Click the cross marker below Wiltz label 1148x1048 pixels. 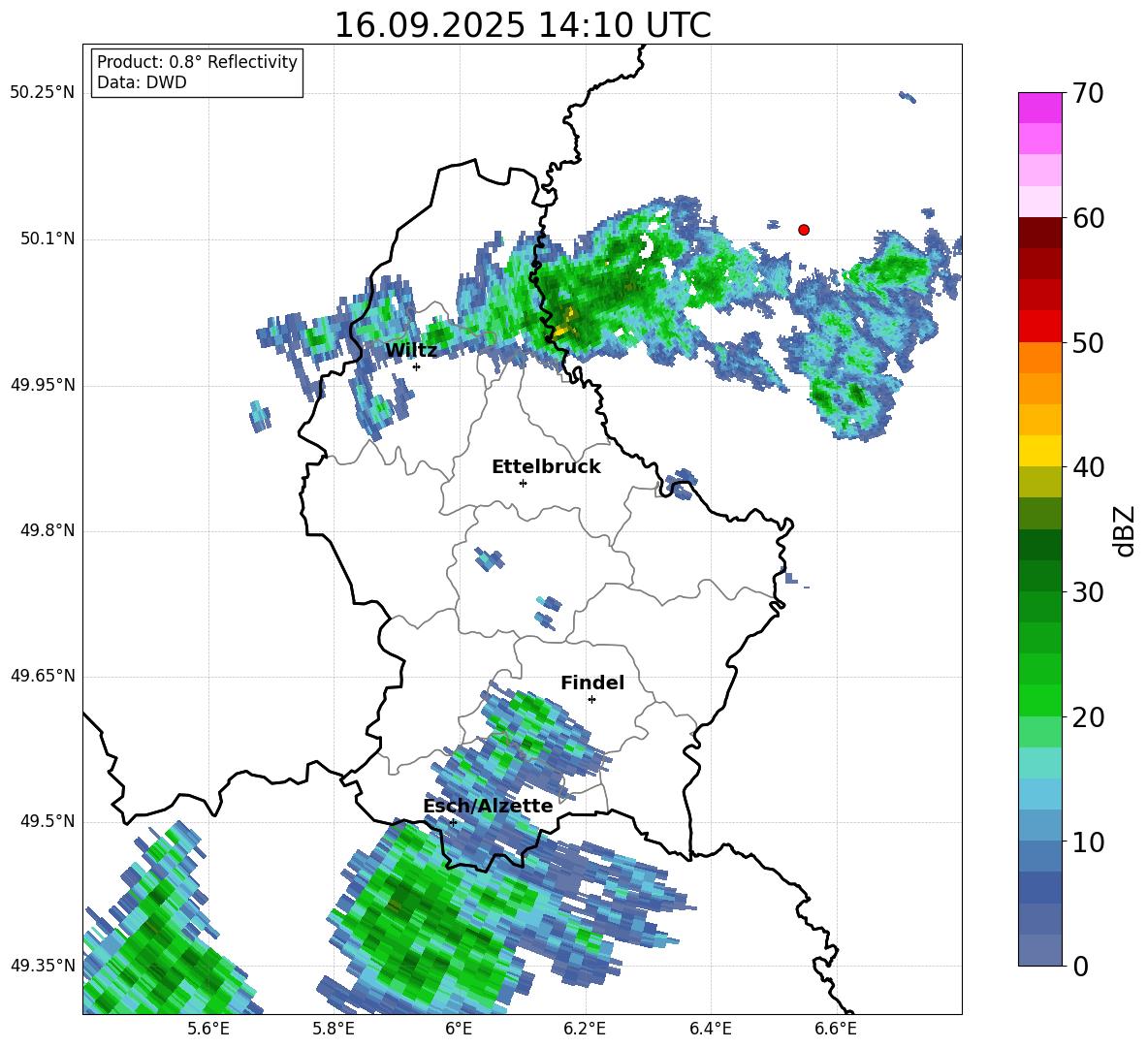click(x=417, y=366)
